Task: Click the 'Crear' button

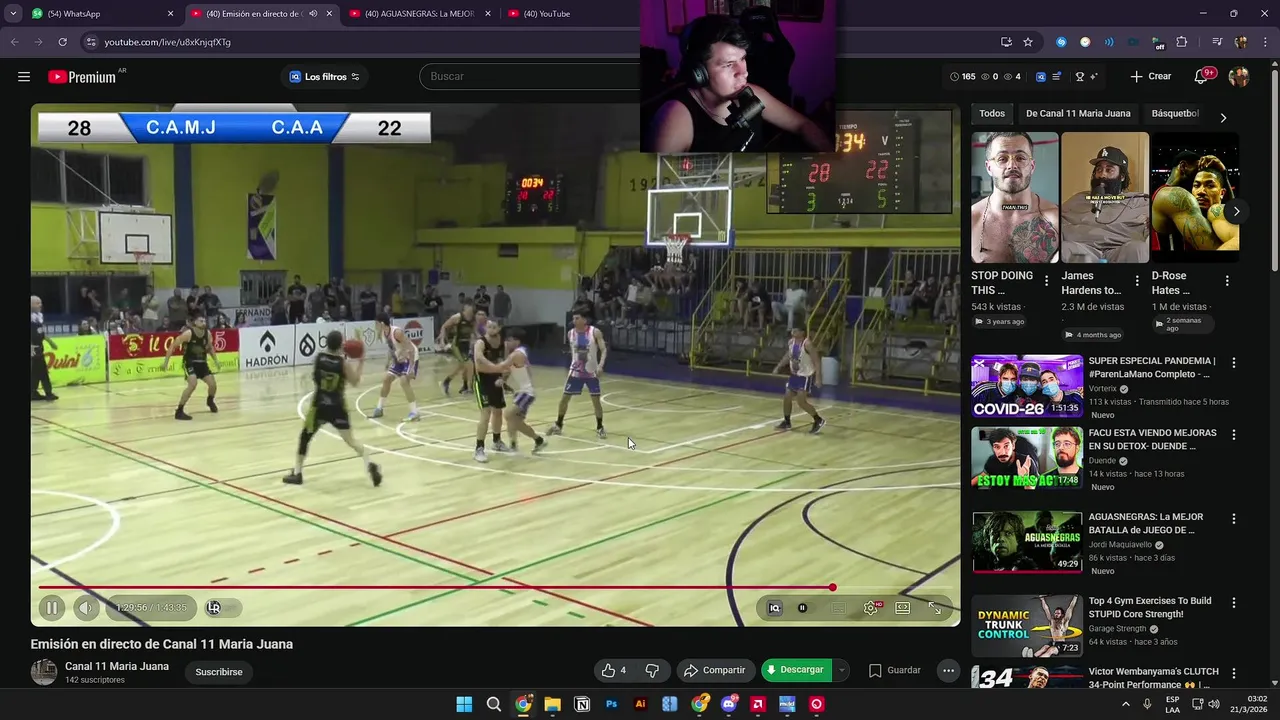Action: 1151,77
